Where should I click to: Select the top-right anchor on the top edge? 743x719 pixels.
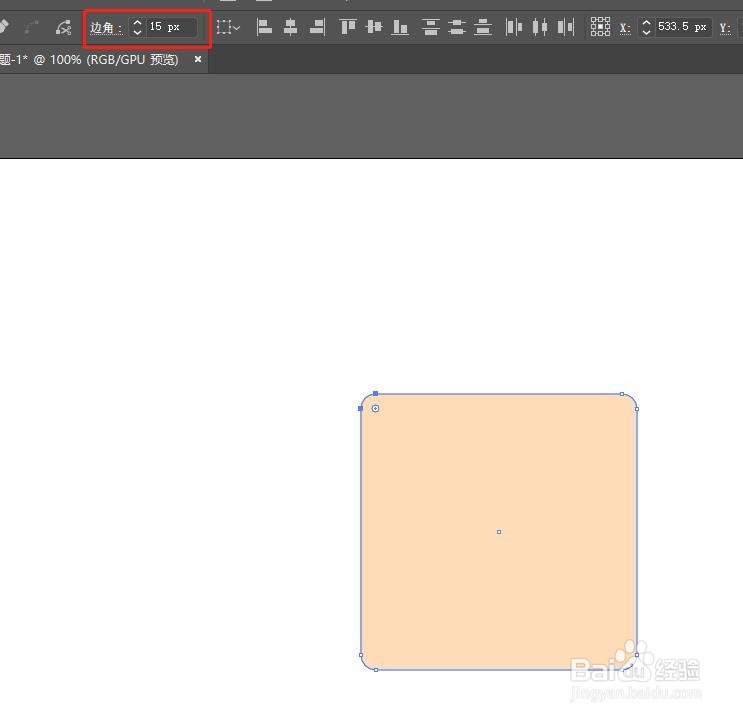(622, 394)
